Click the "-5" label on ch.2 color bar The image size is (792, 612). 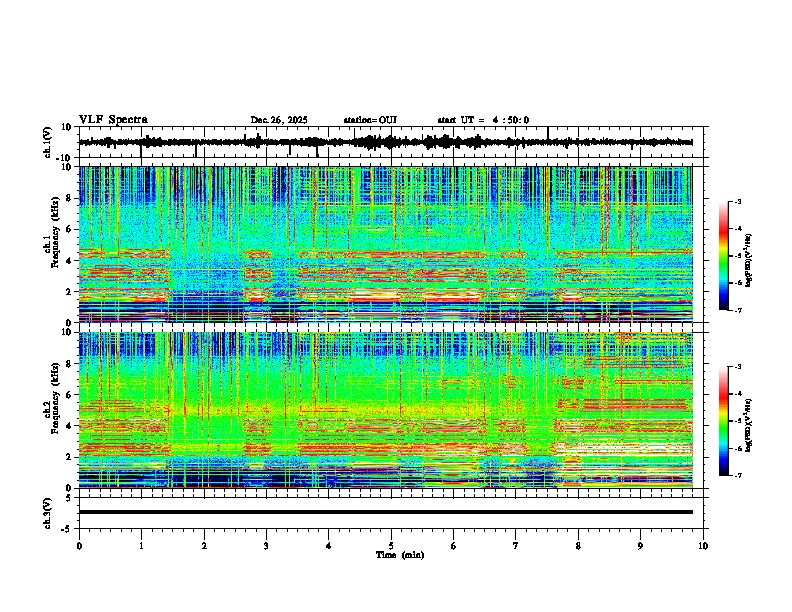point(738,421)
